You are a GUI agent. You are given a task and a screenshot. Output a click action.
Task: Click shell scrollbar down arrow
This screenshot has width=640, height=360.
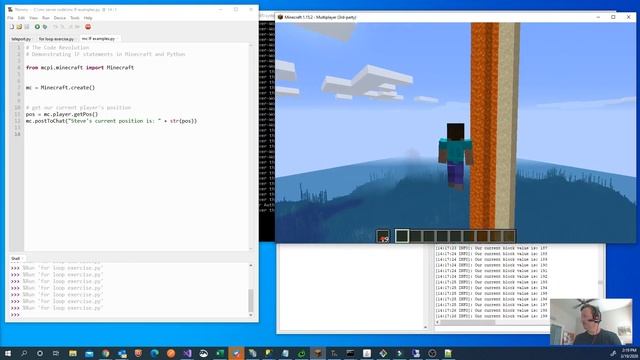click(251, 315)
